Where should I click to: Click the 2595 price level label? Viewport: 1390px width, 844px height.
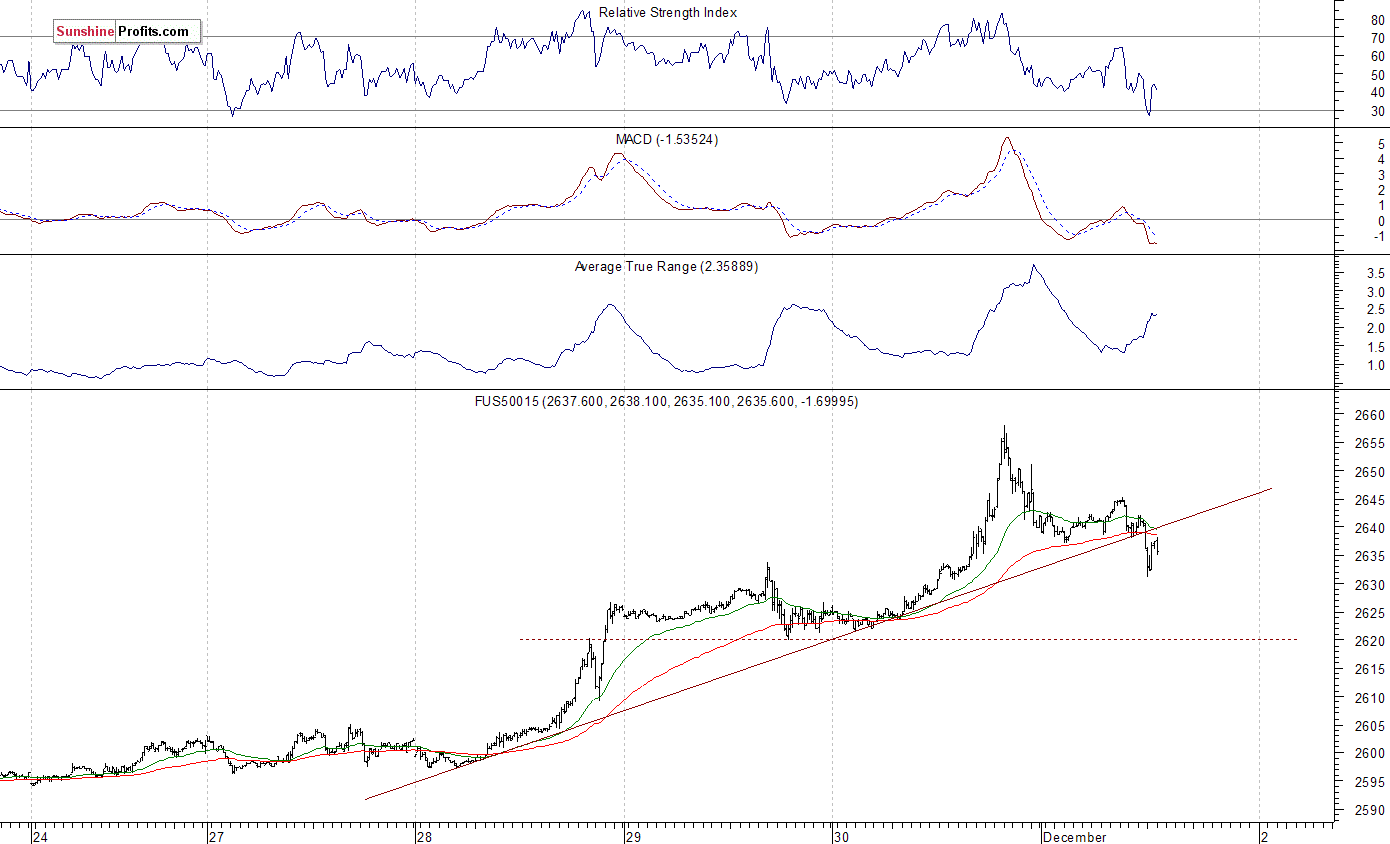[x=1369, y=782]
